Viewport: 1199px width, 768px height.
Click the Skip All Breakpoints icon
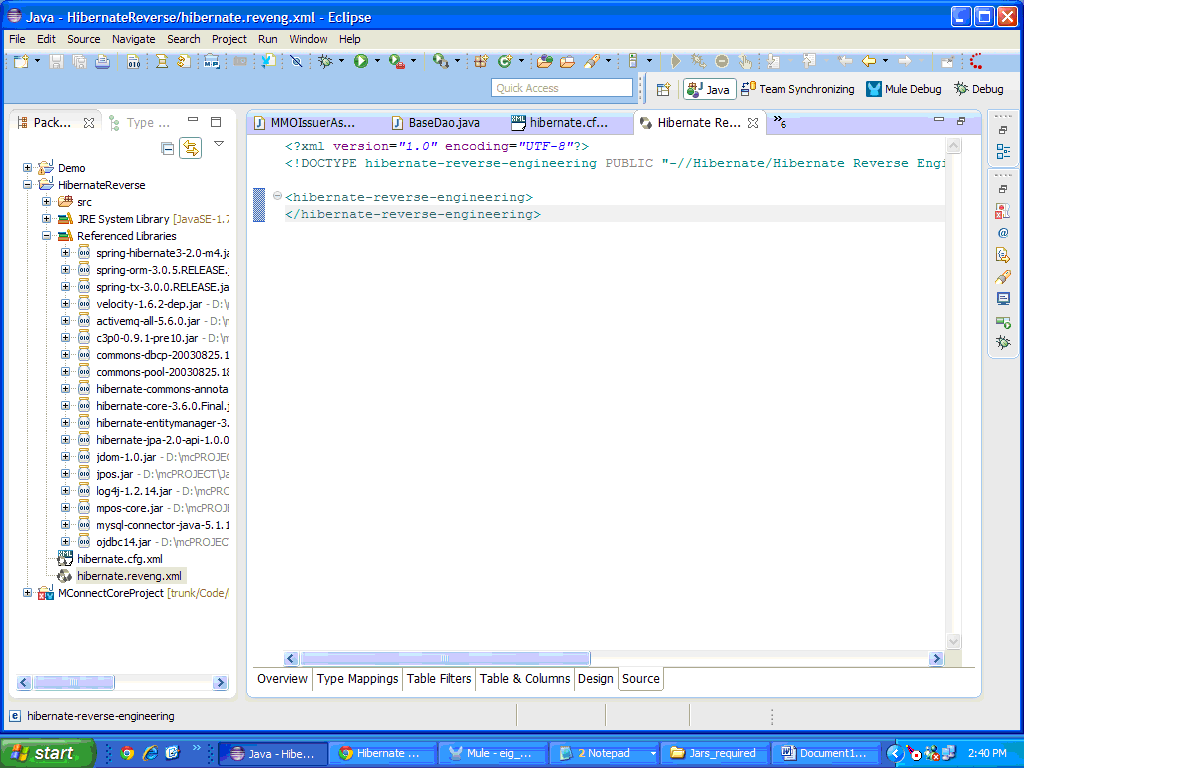pyautogui.click(x=296, y=61)
